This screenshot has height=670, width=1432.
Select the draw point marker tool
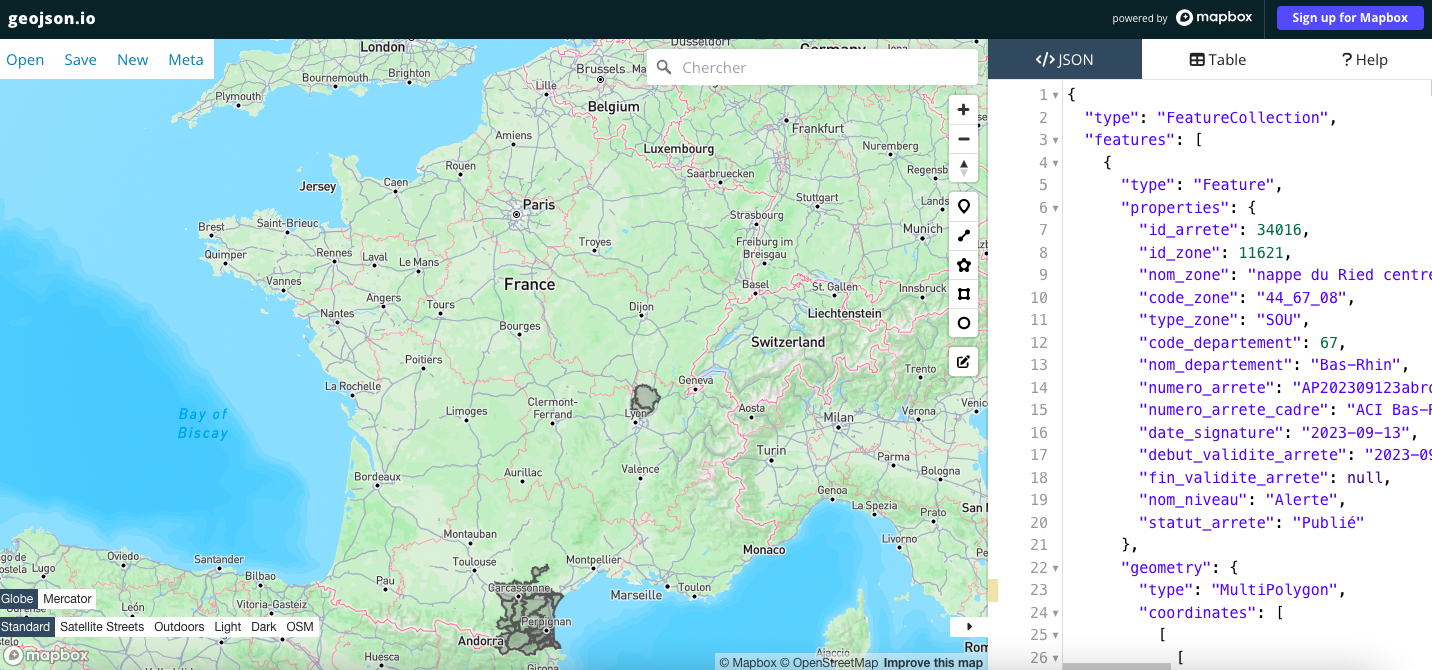click(x=963, y=207)
